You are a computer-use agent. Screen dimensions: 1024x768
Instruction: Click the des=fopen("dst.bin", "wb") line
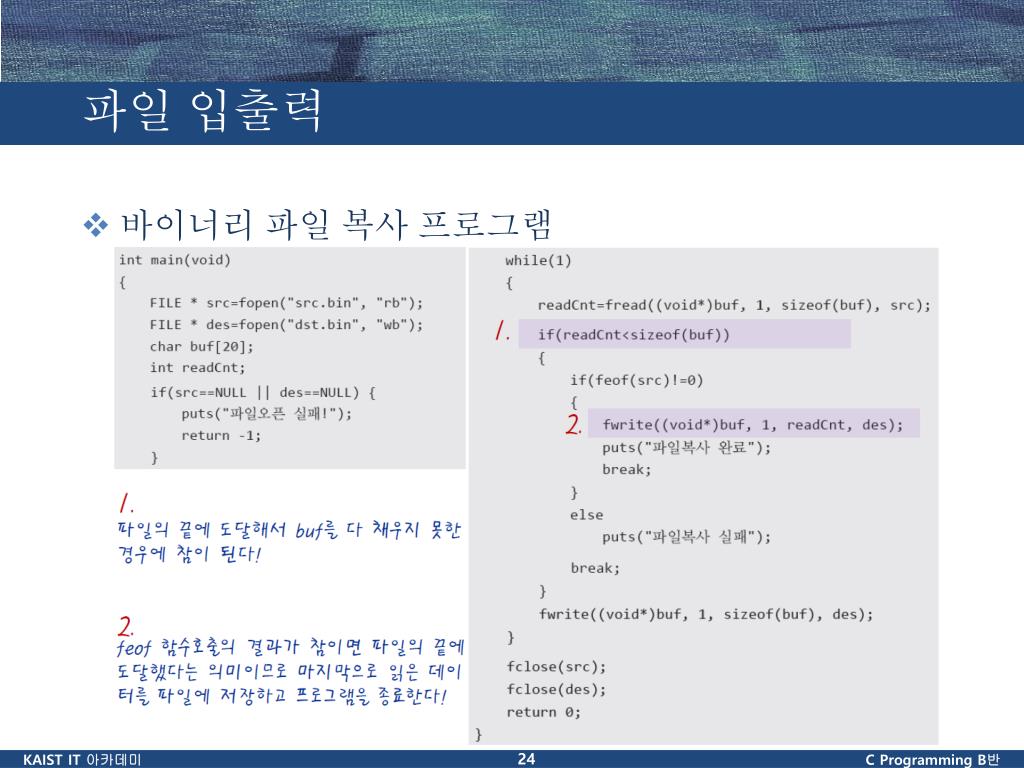coord(286,325)
